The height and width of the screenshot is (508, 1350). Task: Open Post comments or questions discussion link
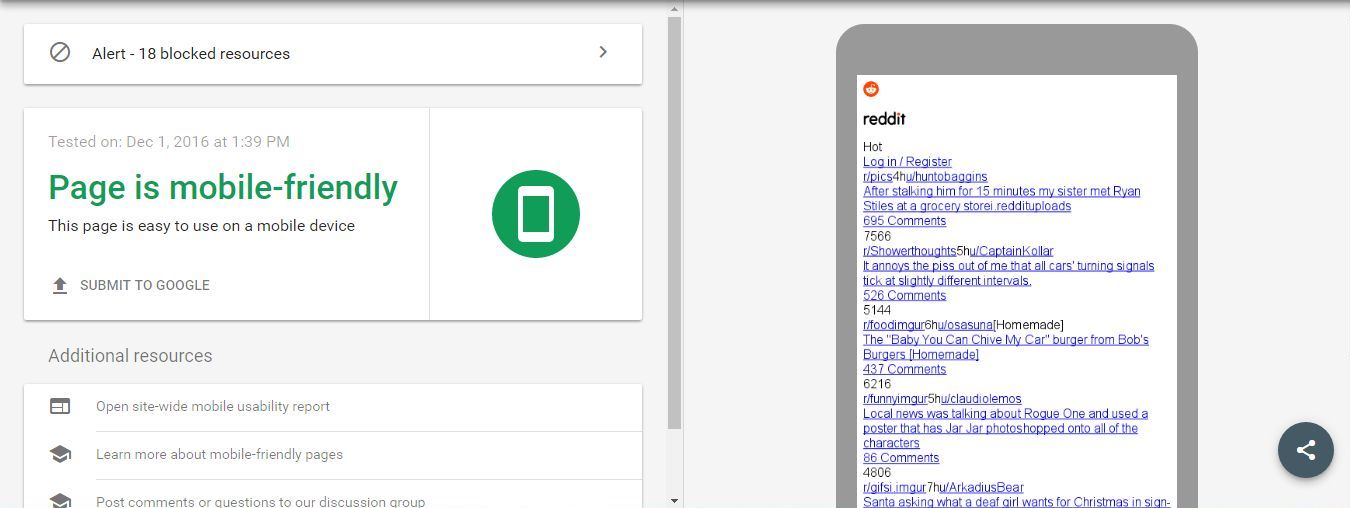pyautogui.click(x=260, y=501)
